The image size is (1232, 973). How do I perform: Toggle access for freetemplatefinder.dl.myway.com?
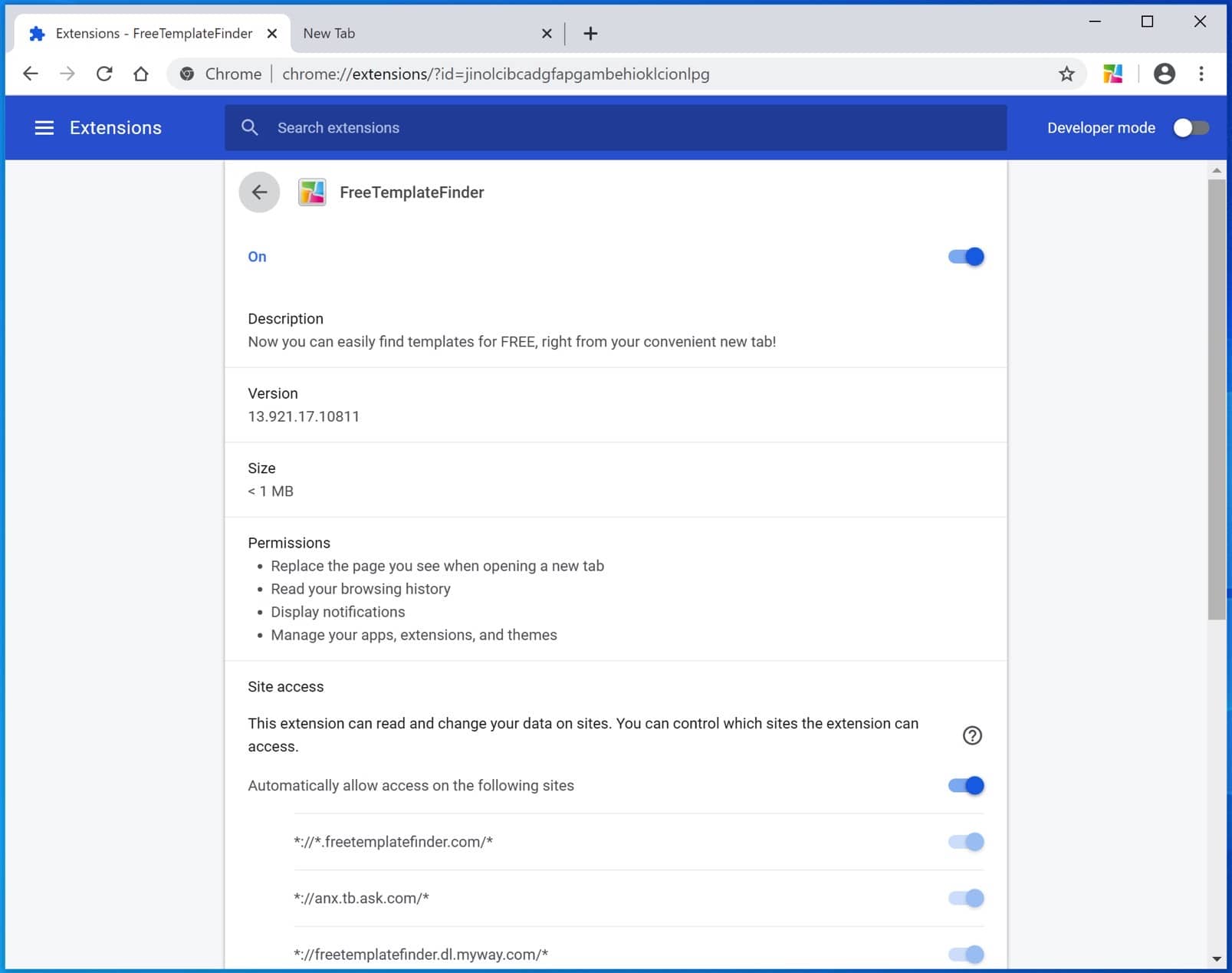(966, 955)
